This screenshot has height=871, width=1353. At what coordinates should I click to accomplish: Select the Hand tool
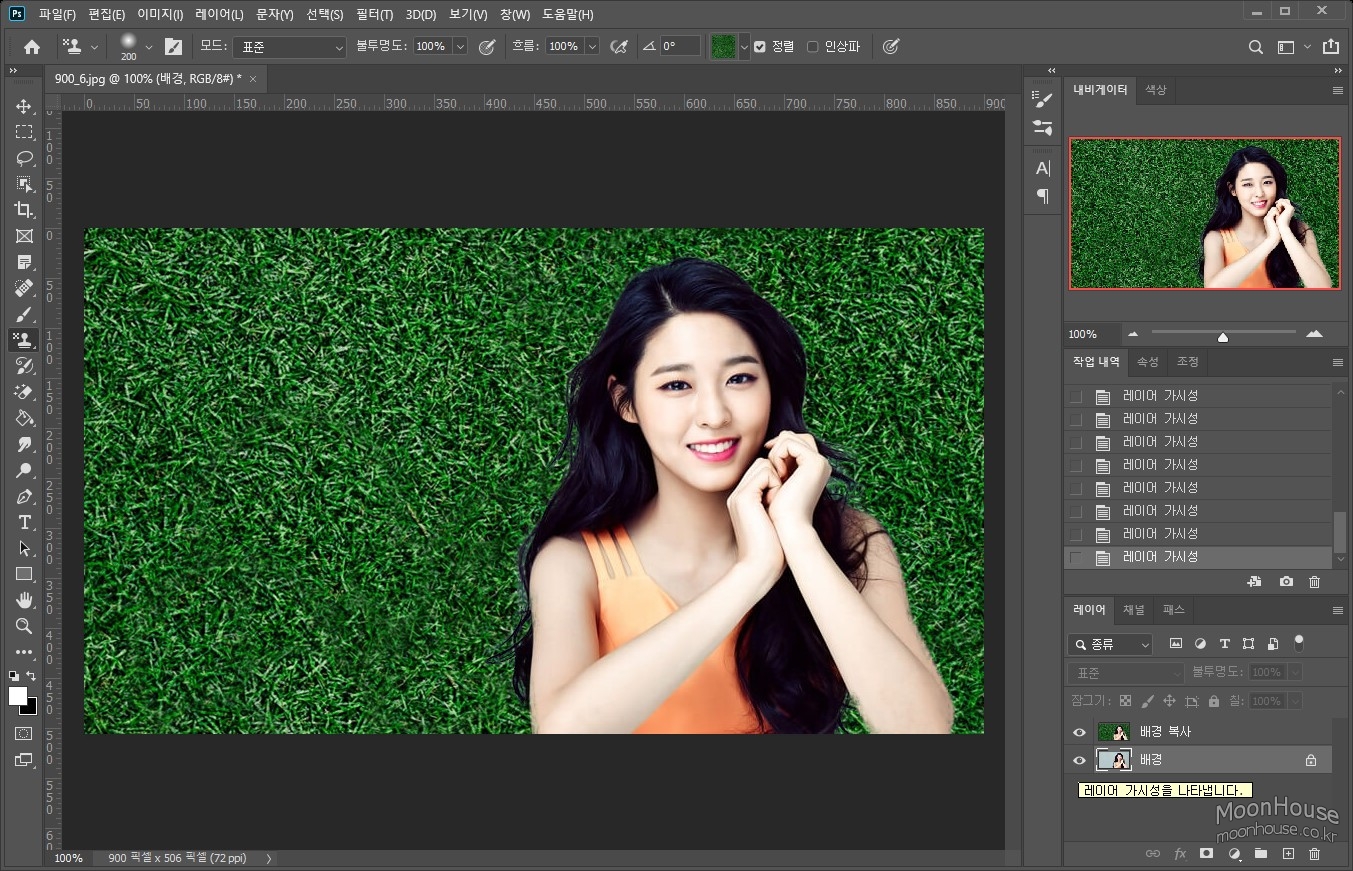[x=24, y=600]
